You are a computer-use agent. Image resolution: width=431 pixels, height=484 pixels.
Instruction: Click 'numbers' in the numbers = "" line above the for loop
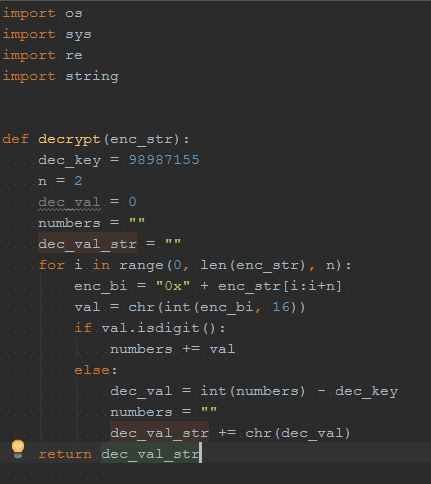(x=69, y=223)
